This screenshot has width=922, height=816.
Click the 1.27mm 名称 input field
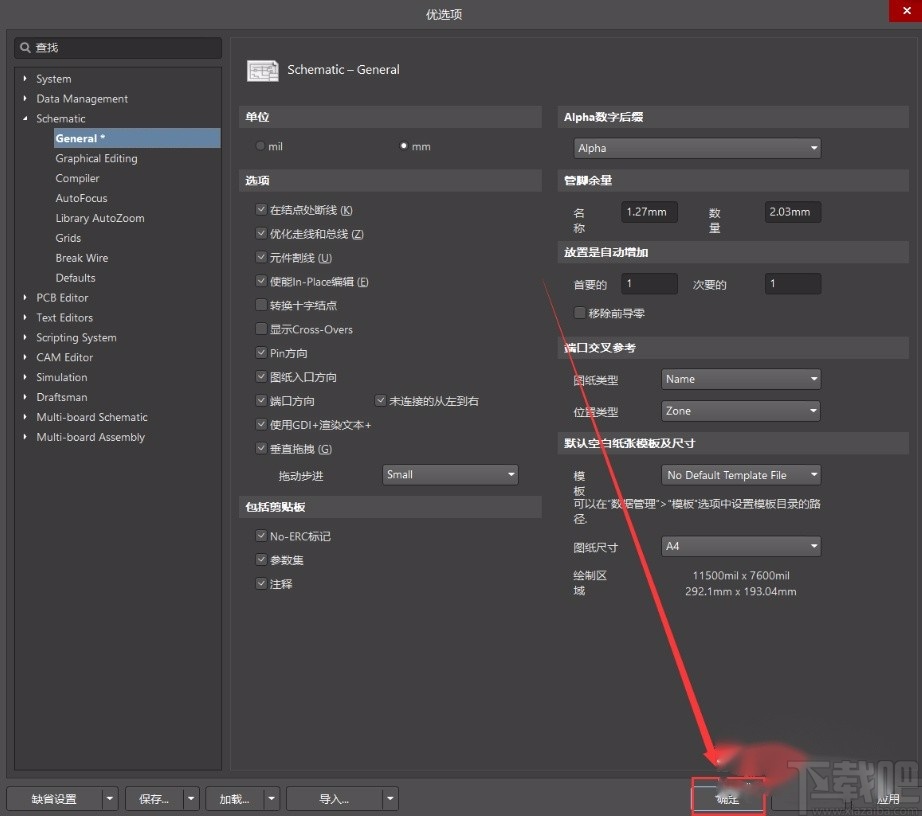(650, 211)
